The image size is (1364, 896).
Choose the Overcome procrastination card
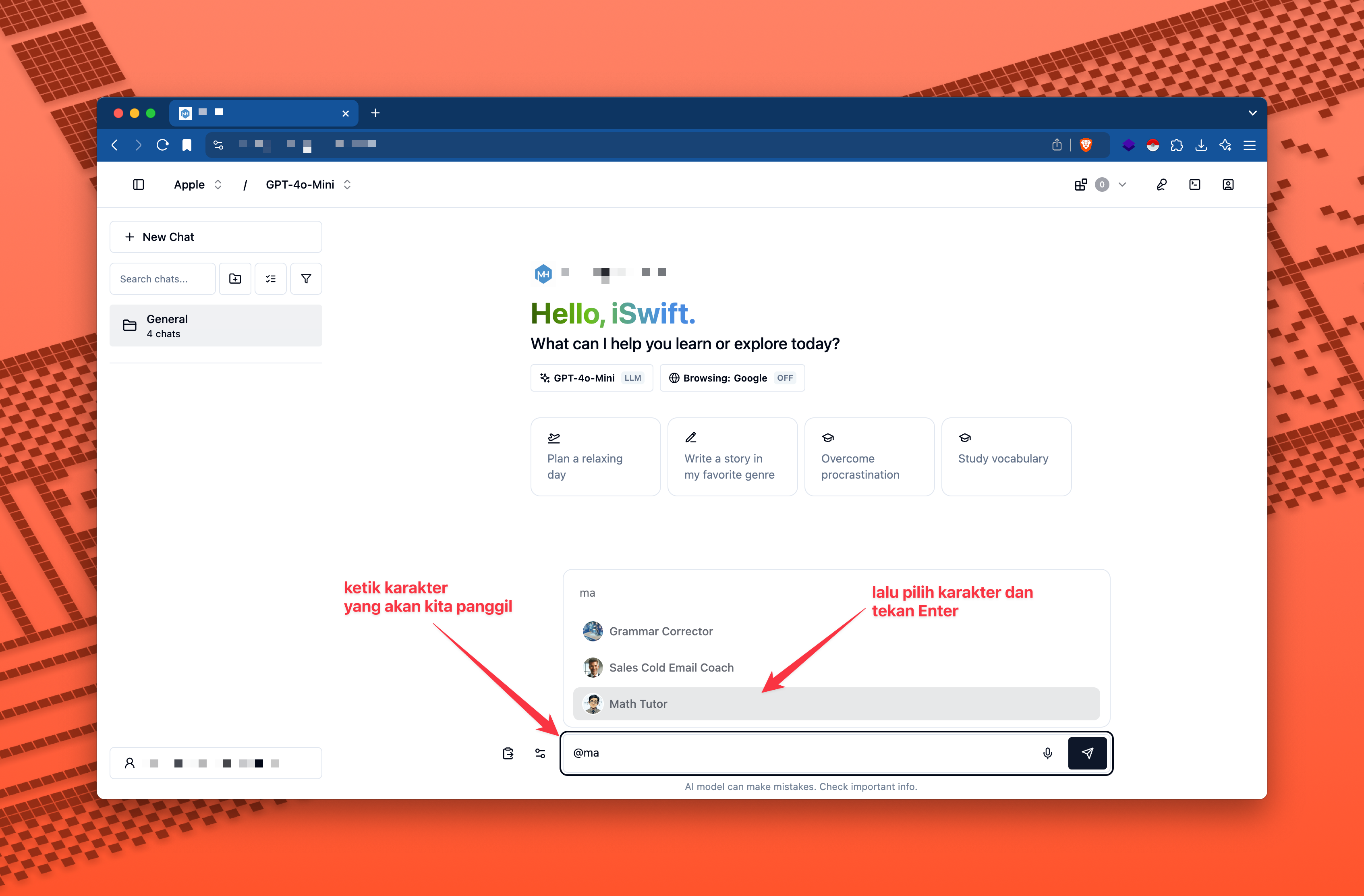coord(869,457)
